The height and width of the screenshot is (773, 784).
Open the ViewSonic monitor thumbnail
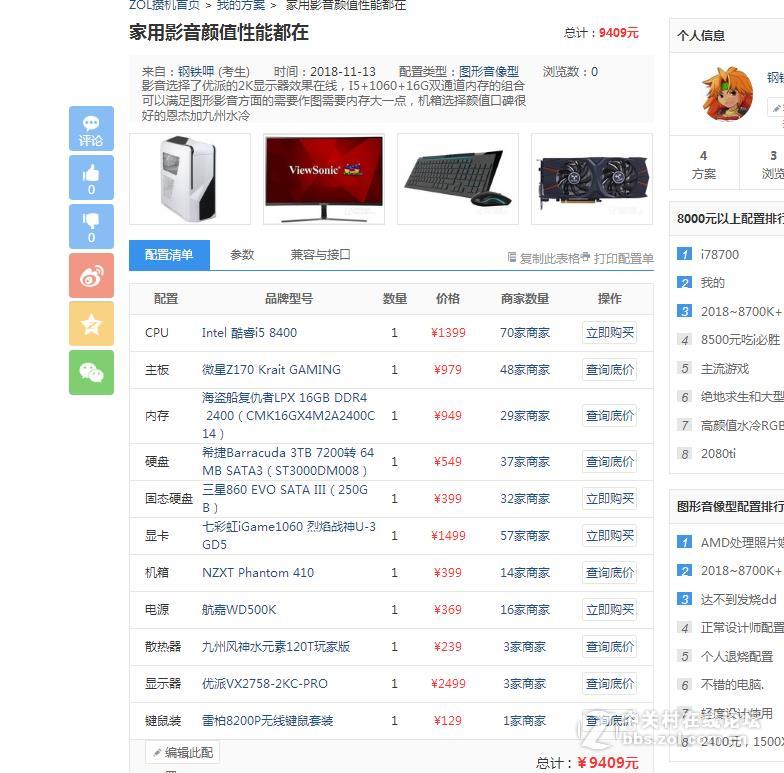point(324,179)
